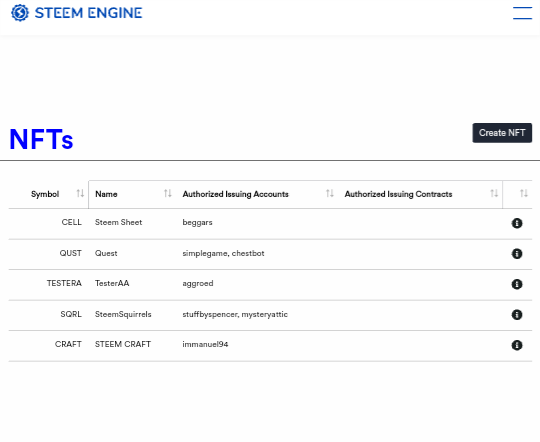Click stuffbyspencer, mysteryattic issuing accounts
540x442 pixels.
[x=235, y=315]
